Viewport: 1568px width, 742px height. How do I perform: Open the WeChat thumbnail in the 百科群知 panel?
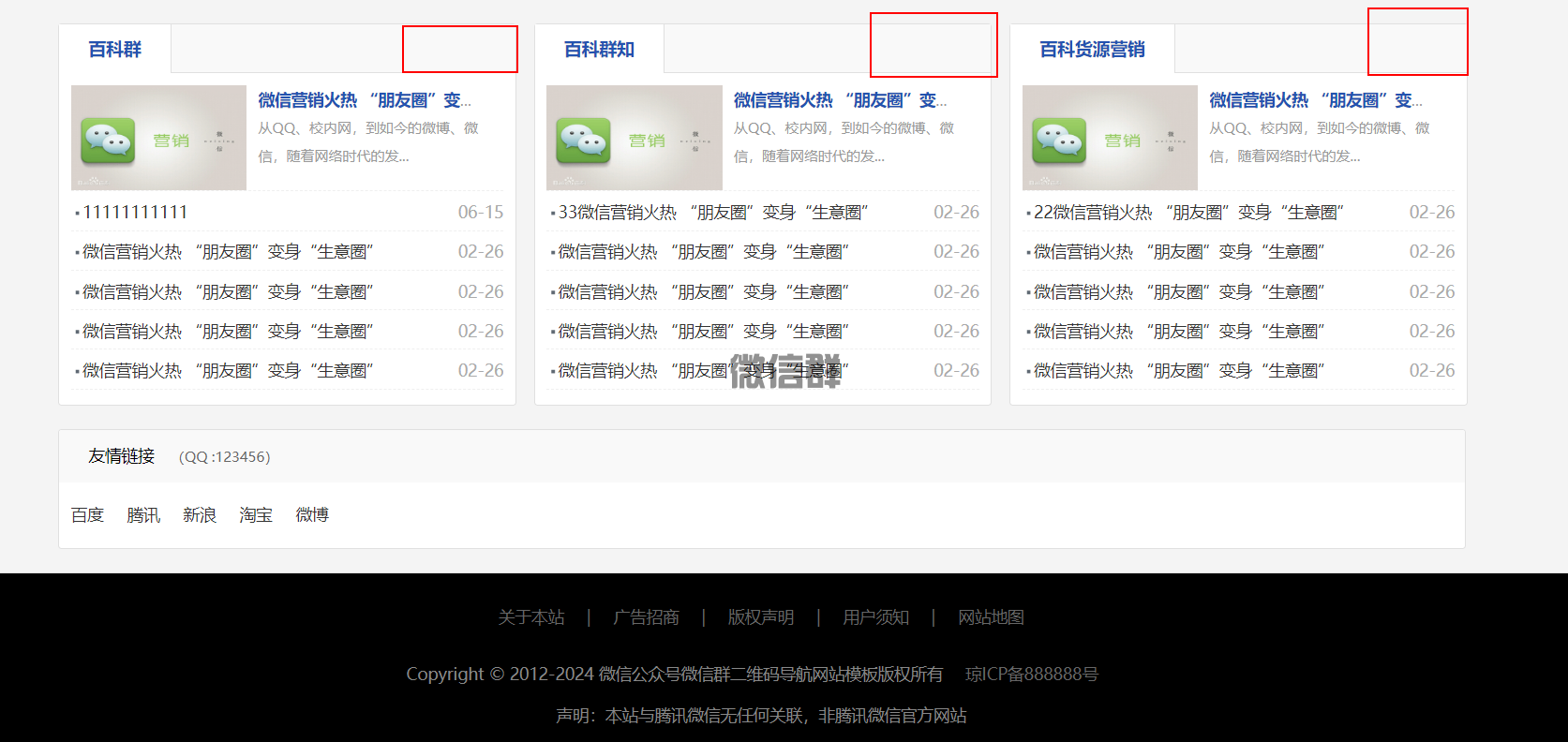634,138
